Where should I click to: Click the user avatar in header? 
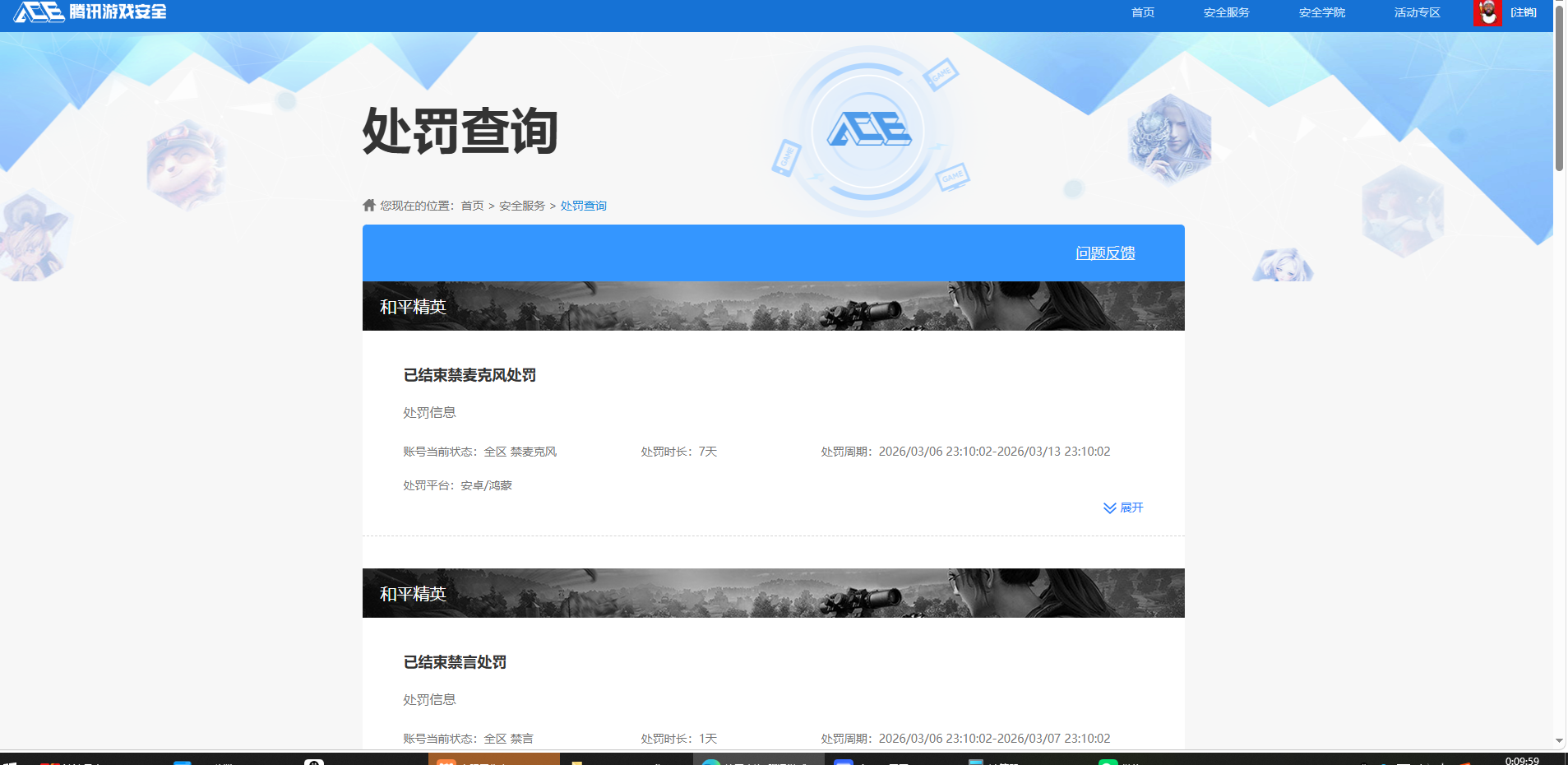click(1487, 12)
